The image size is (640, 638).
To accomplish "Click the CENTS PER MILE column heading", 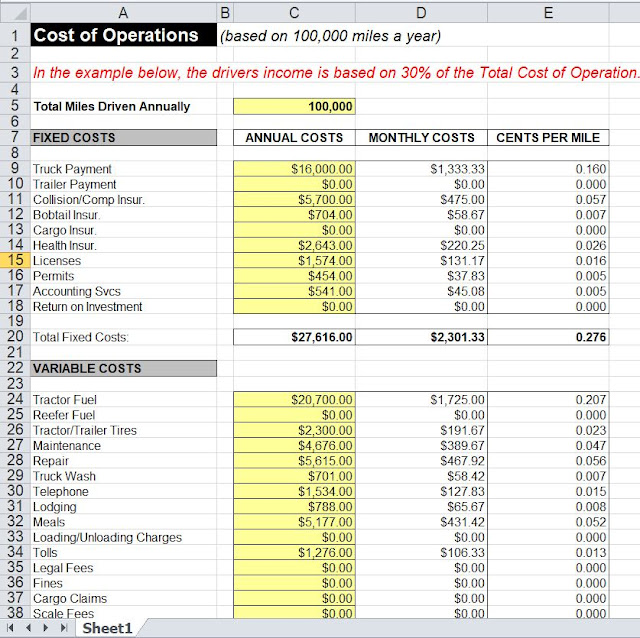I will pos(548,138).
